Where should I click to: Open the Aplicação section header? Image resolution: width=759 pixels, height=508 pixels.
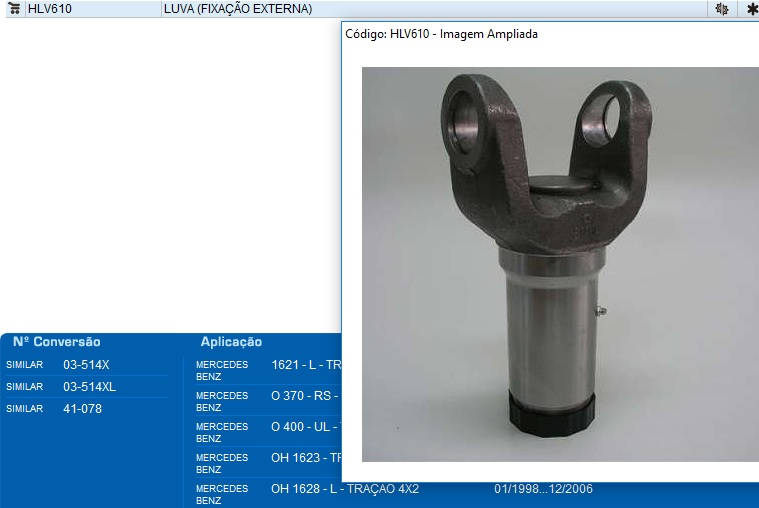[x=231, y=342]
